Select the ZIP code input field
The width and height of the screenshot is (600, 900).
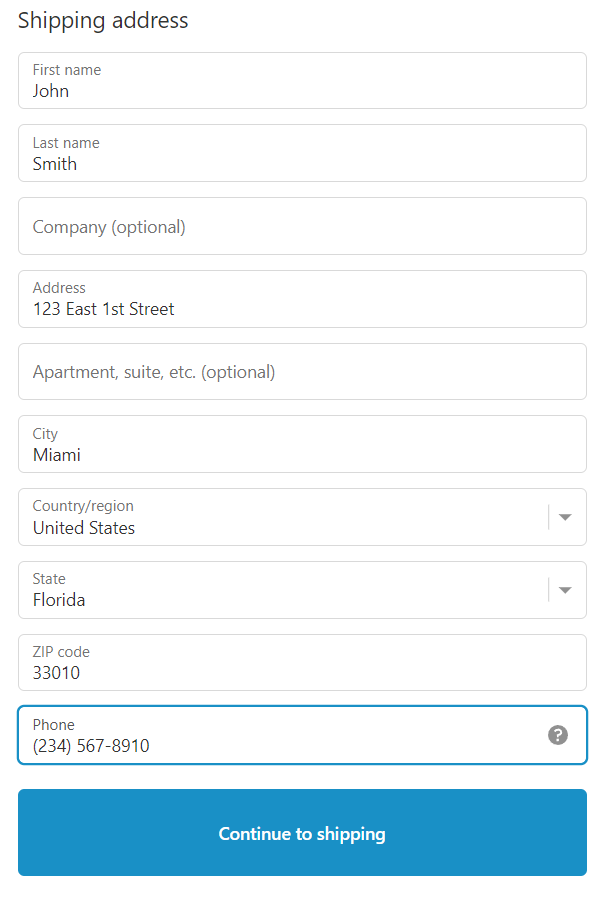302,663
